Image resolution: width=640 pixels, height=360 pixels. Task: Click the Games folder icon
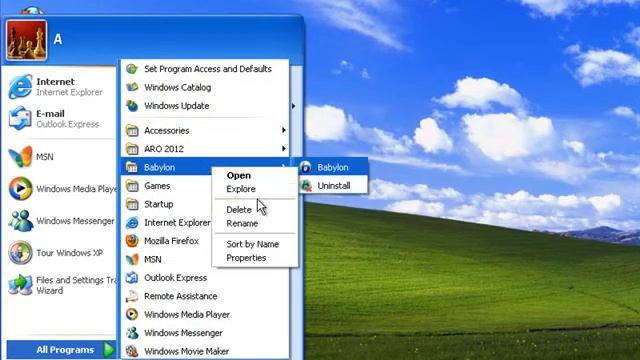(132, 186)
